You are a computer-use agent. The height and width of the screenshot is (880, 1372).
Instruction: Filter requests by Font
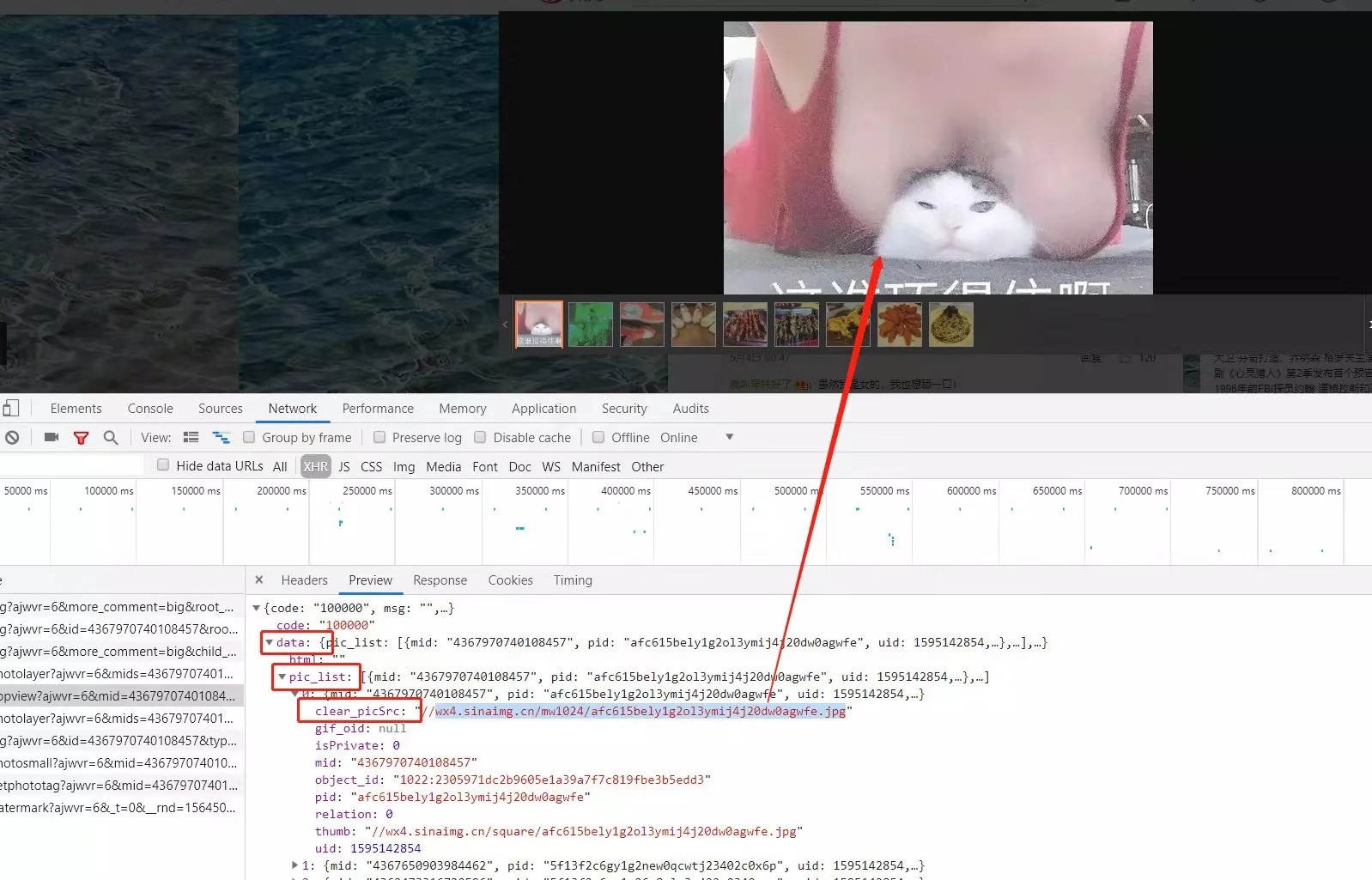pos(485,466)
